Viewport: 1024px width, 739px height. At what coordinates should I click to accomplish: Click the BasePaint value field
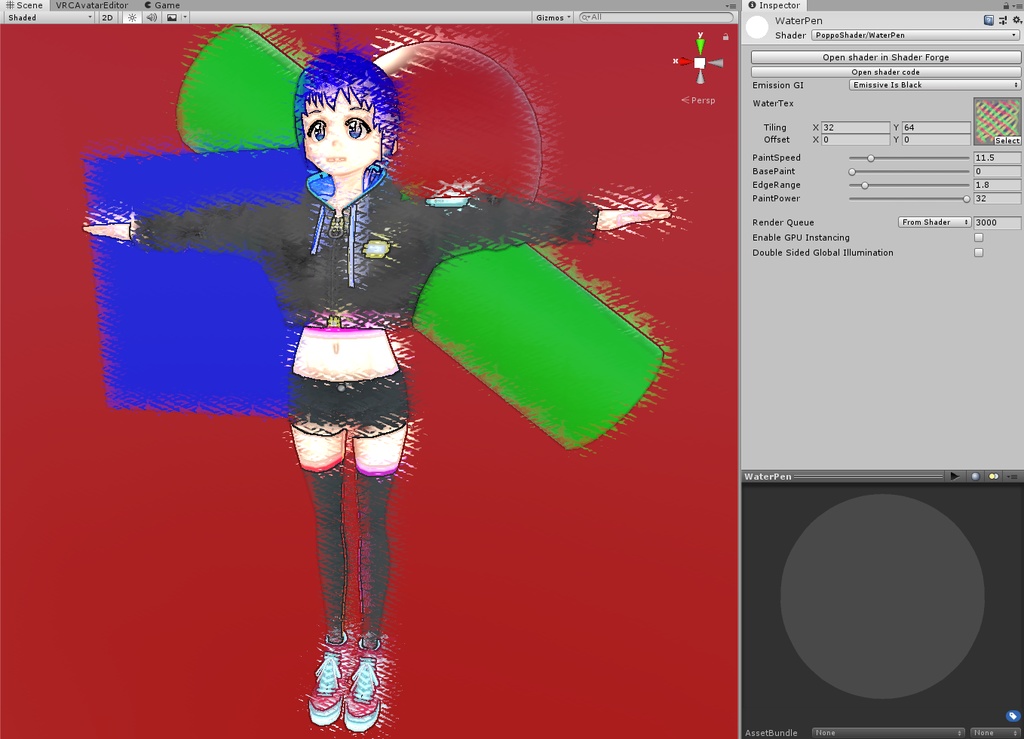997,172
